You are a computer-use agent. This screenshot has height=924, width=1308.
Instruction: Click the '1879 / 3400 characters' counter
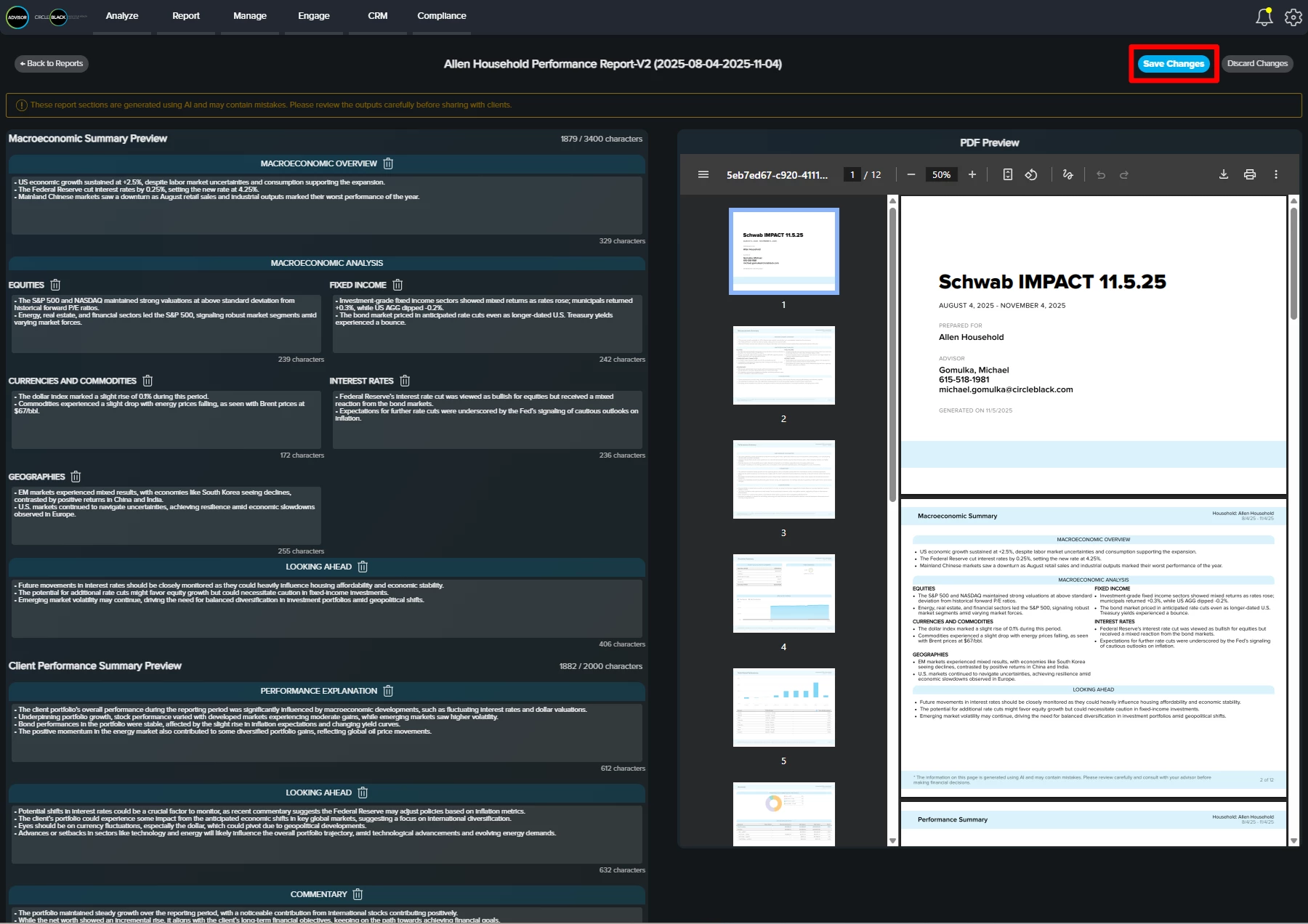[602, 139]
